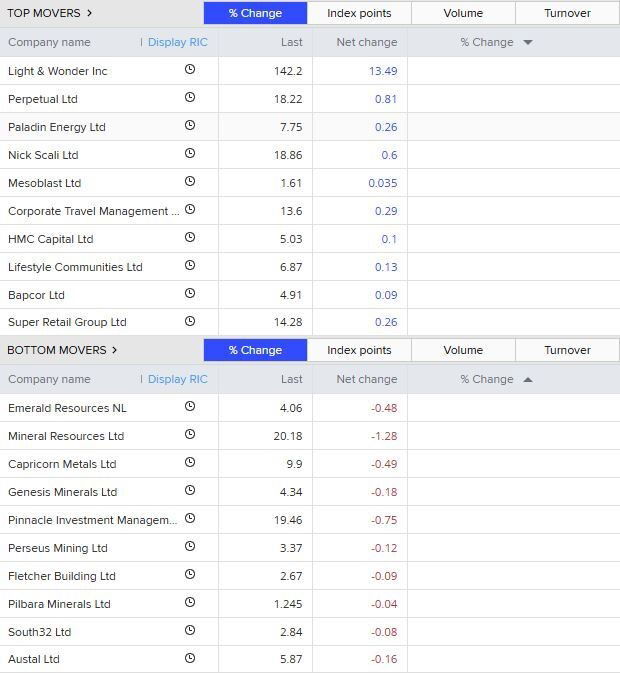
Task: Open Lifestyle Communities Ltd company name
Action: point(75,267)
